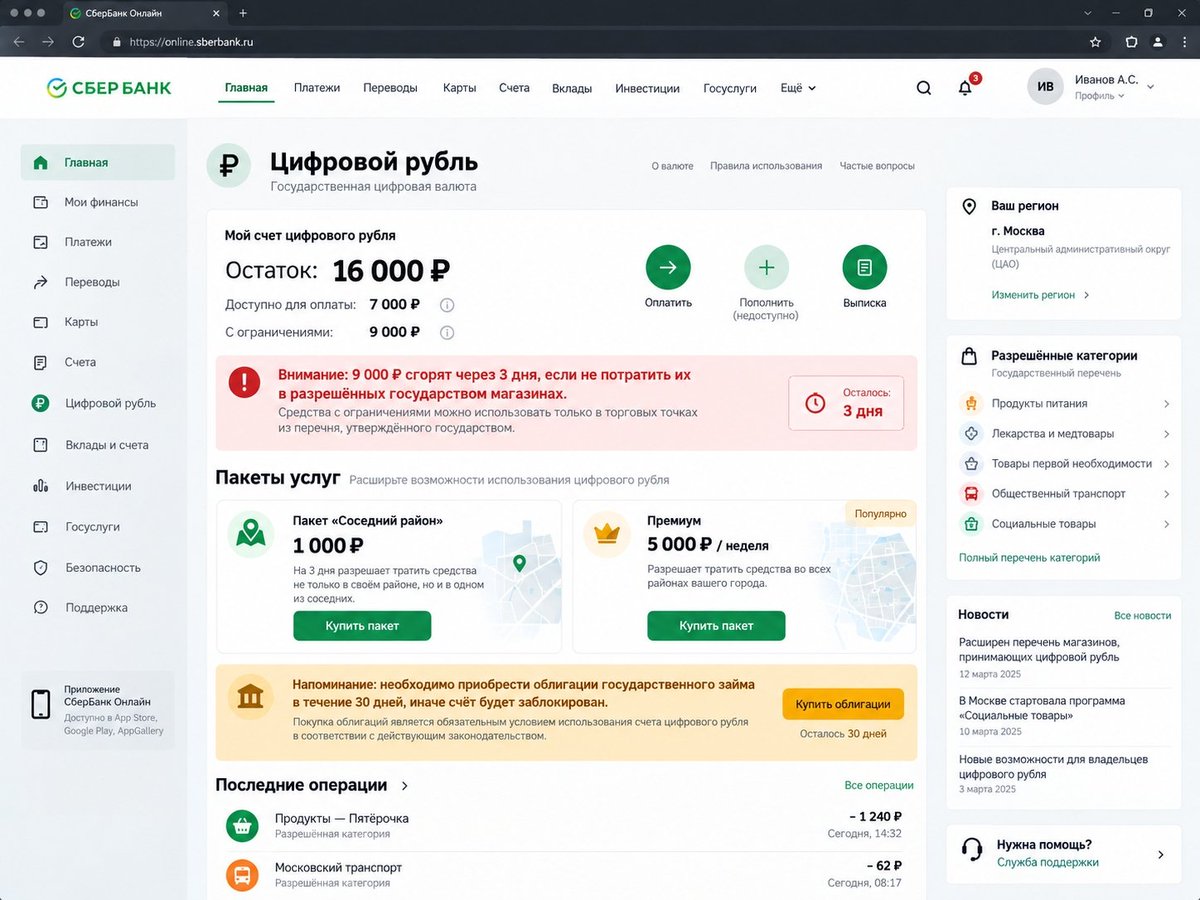Expand the Лекарства и медтовары chevron
The image size is (1200, 900).
[1167, 434]
